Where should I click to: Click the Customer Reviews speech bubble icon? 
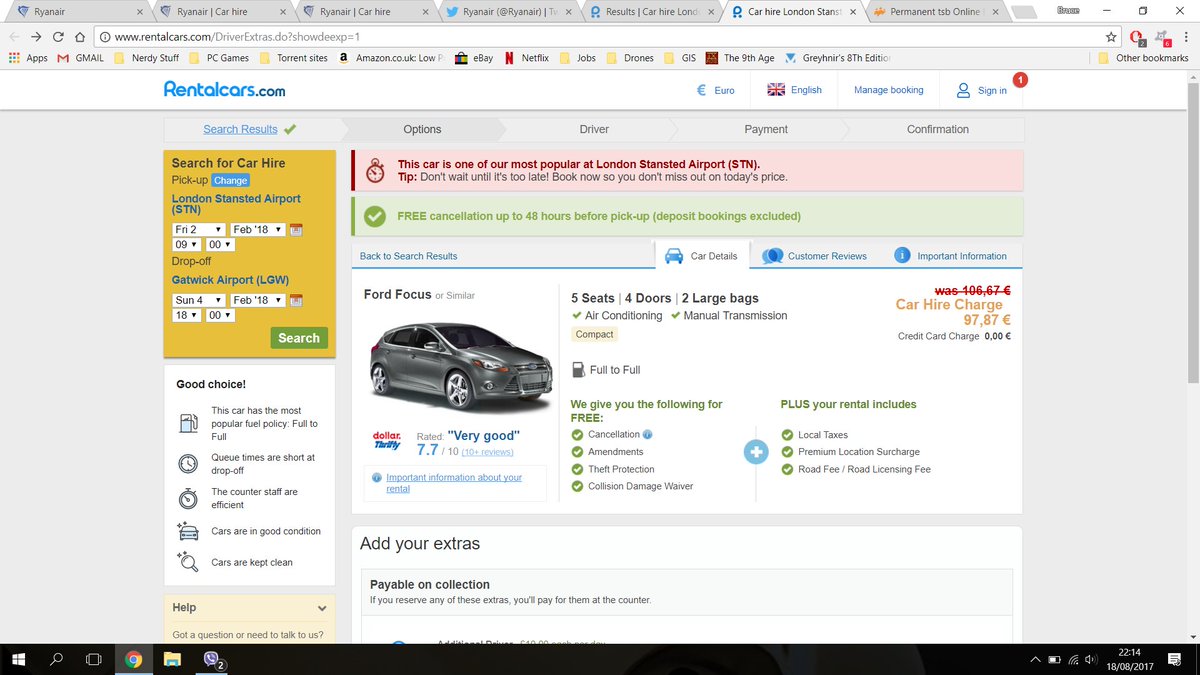[x=772, y=256]
